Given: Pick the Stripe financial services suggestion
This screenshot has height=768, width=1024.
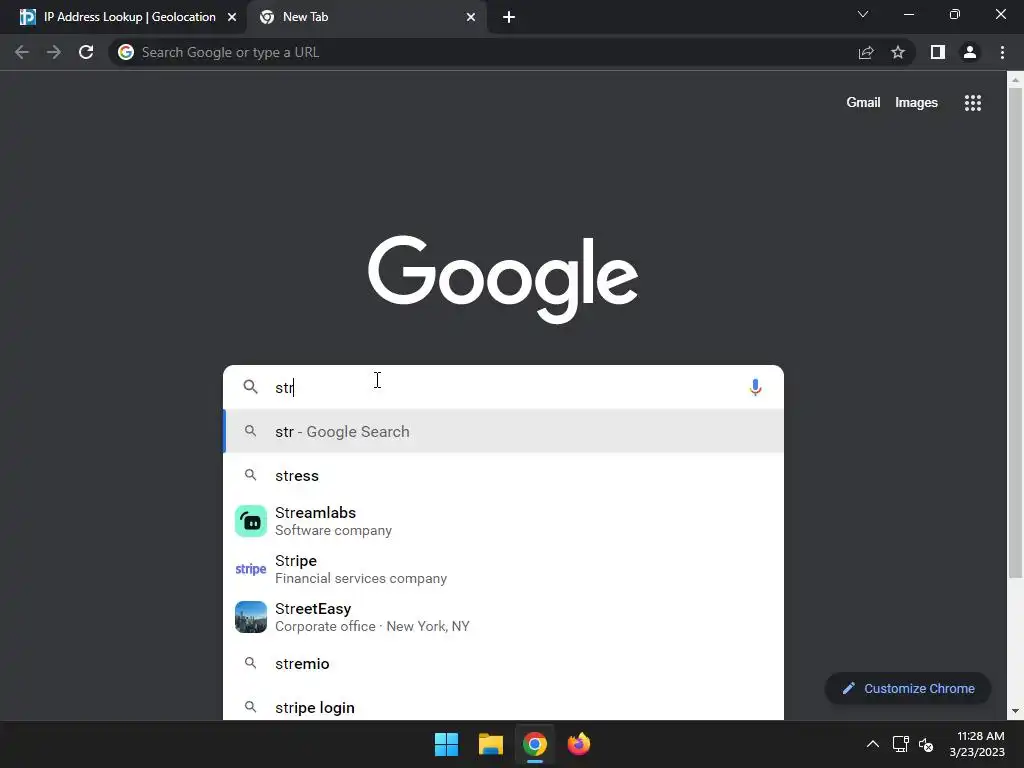Looking at the screenshot, I should pos(503,569).
